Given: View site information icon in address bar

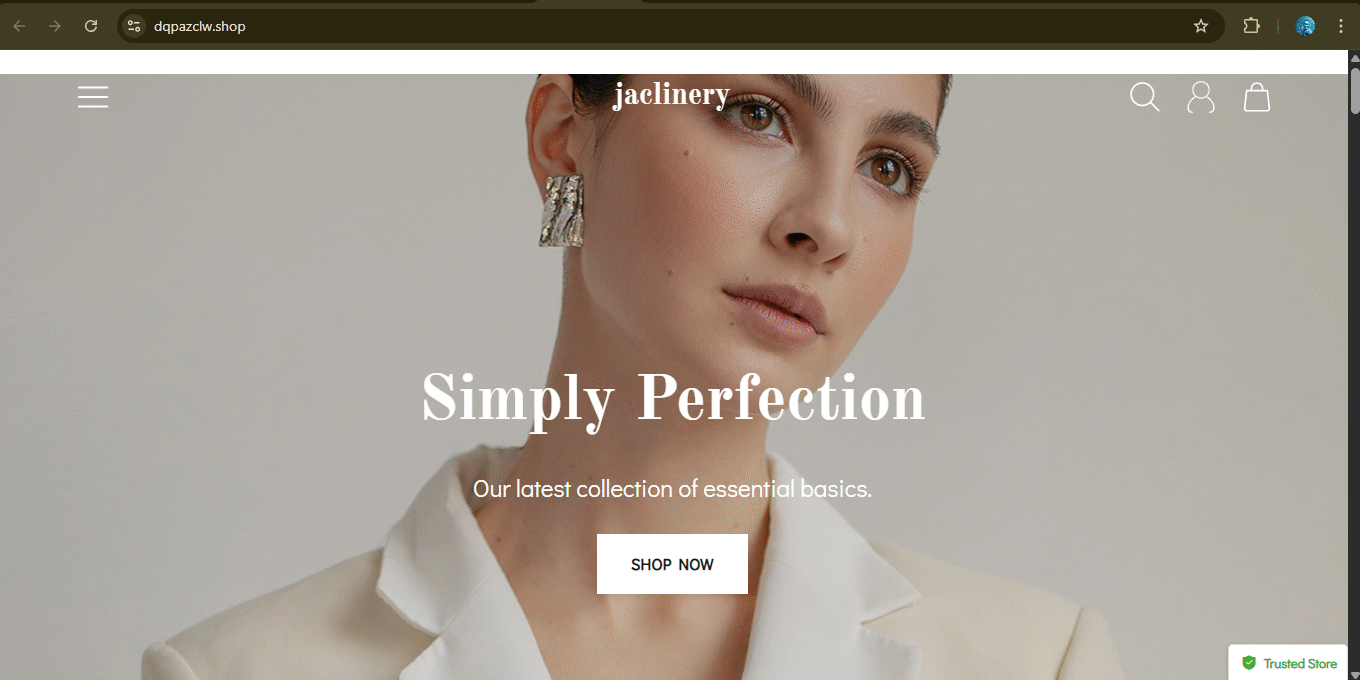Looking at the screenshot, I should [x=134, y=26].
